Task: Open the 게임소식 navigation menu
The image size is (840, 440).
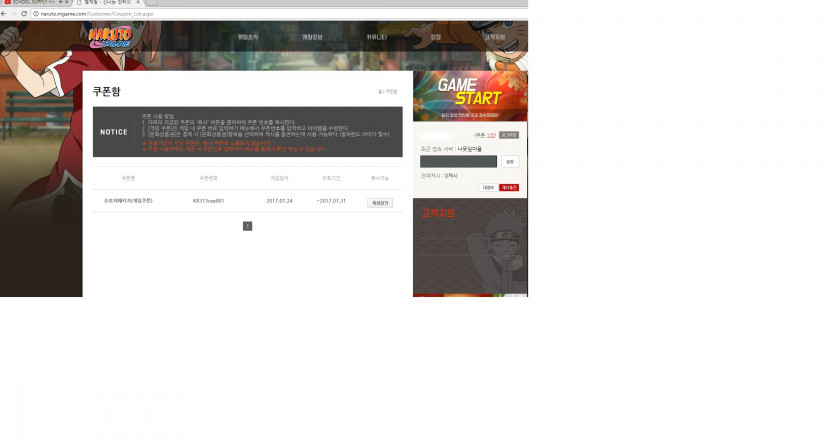Action: [x=248, y=37]
